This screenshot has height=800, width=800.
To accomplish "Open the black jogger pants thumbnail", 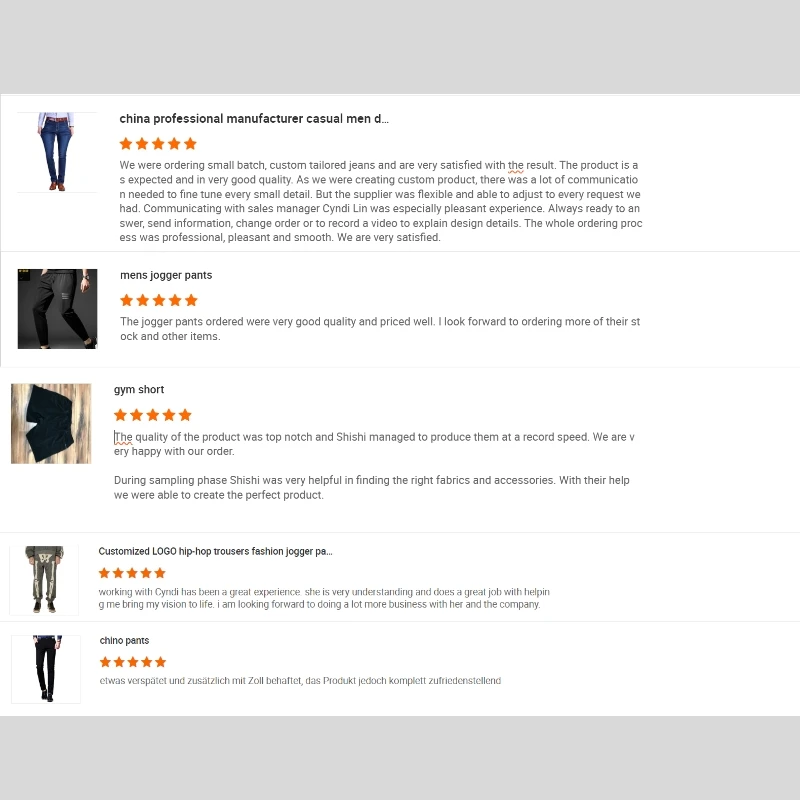I will (x=57, y=309).
